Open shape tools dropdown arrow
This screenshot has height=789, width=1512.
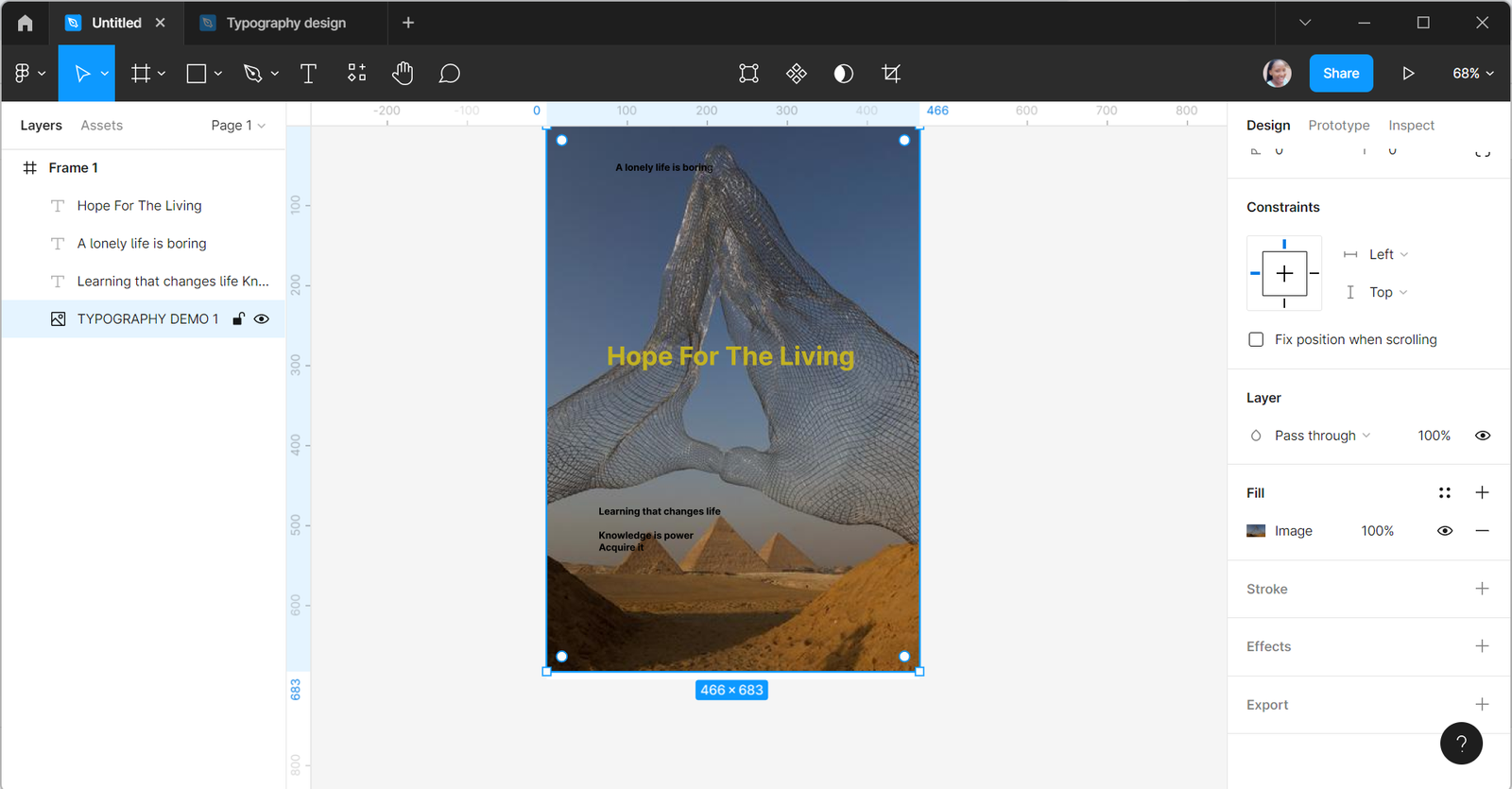pyautogui.click(x=218, y=74)
